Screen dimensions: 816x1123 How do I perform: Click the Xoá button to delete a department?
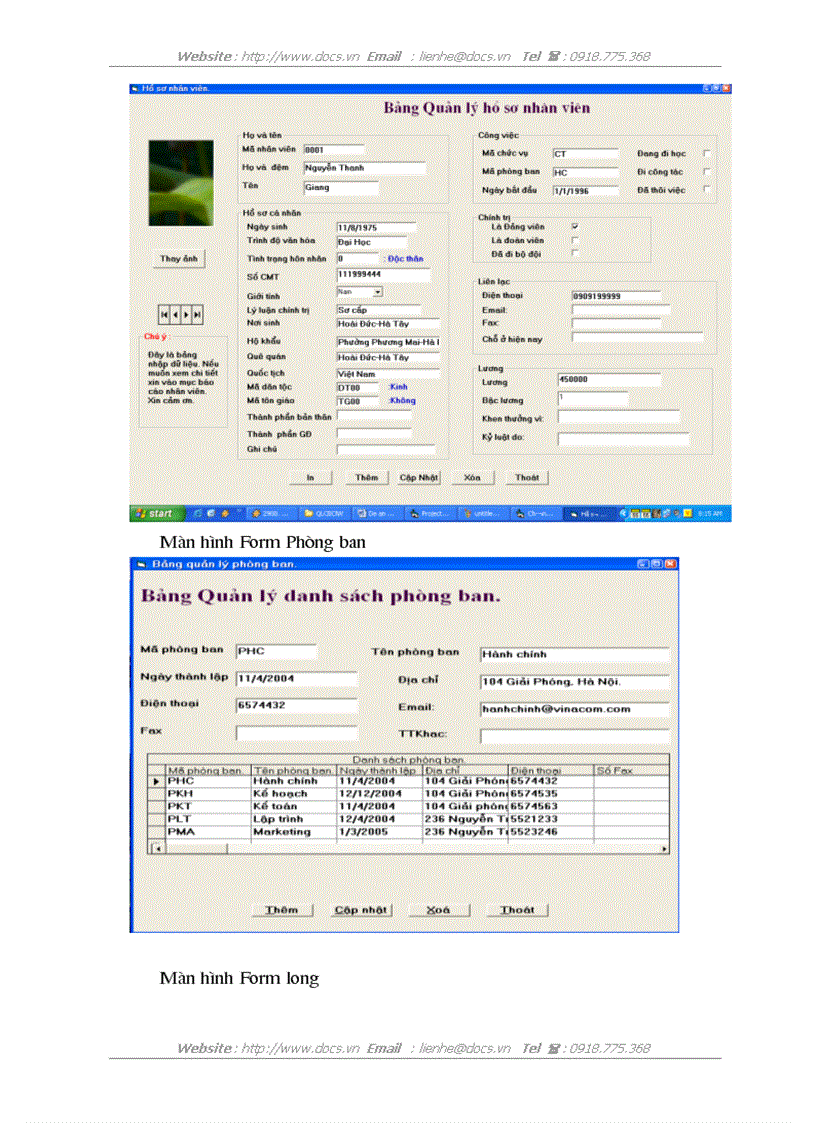click(439, 910)
